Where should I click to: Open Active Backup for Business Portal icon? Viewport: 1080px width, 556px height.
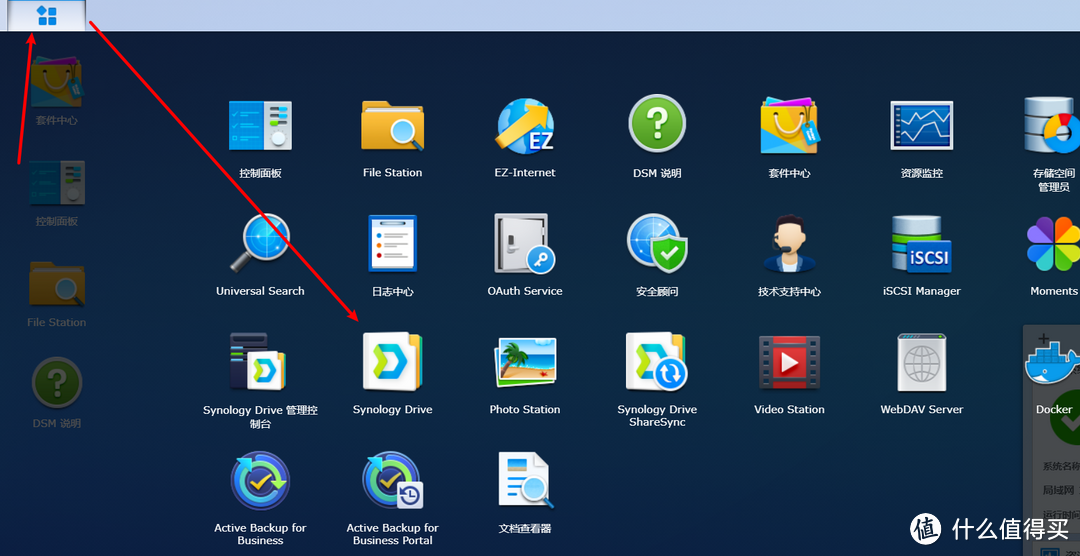coord(393,480)
